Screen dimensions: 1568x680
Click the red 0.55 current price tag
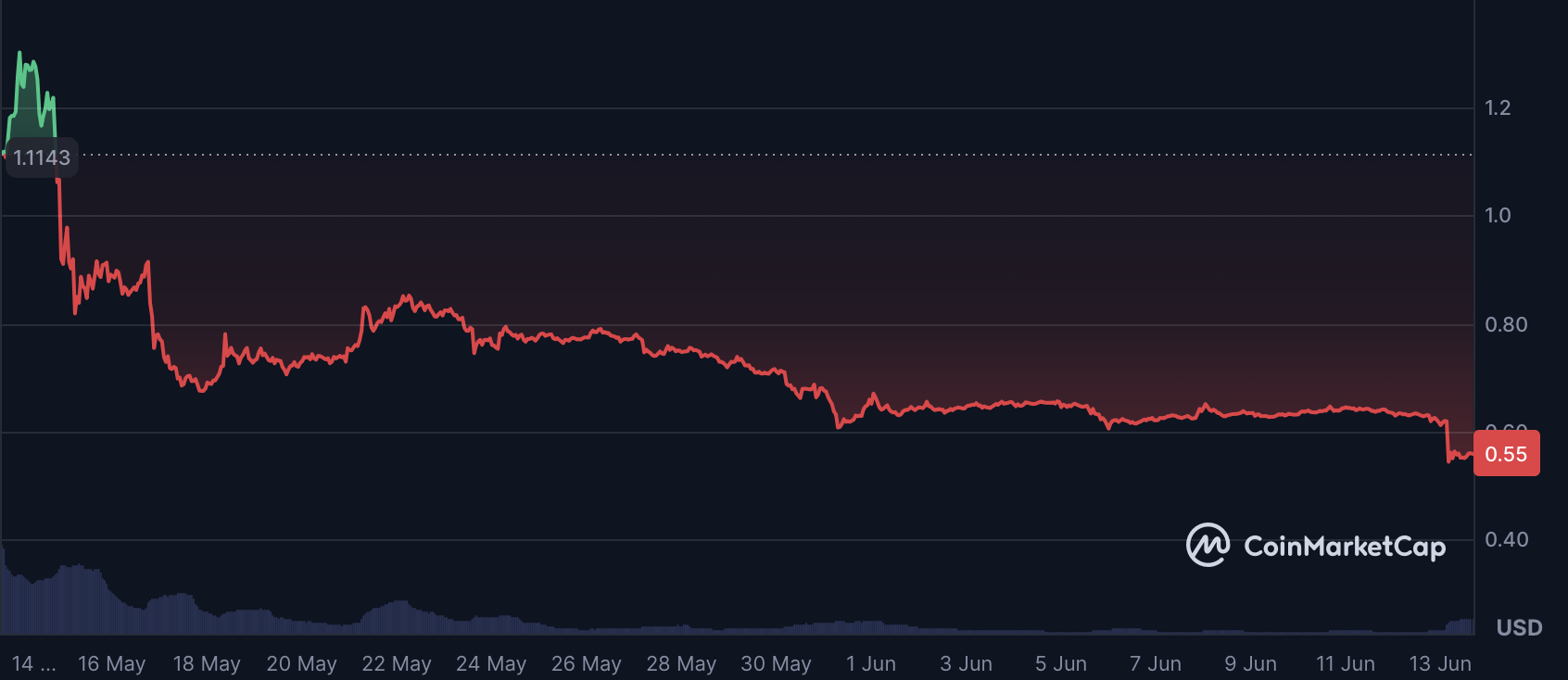[1507, 454]
